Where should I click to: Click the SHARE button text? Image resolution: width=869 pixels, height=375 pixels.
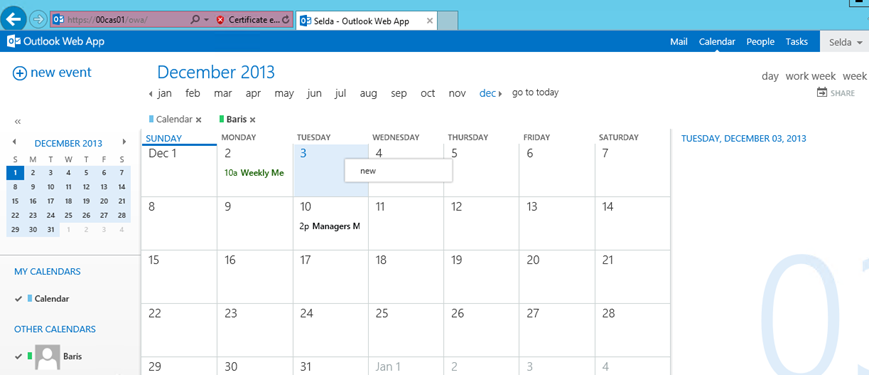coord(842,94)
